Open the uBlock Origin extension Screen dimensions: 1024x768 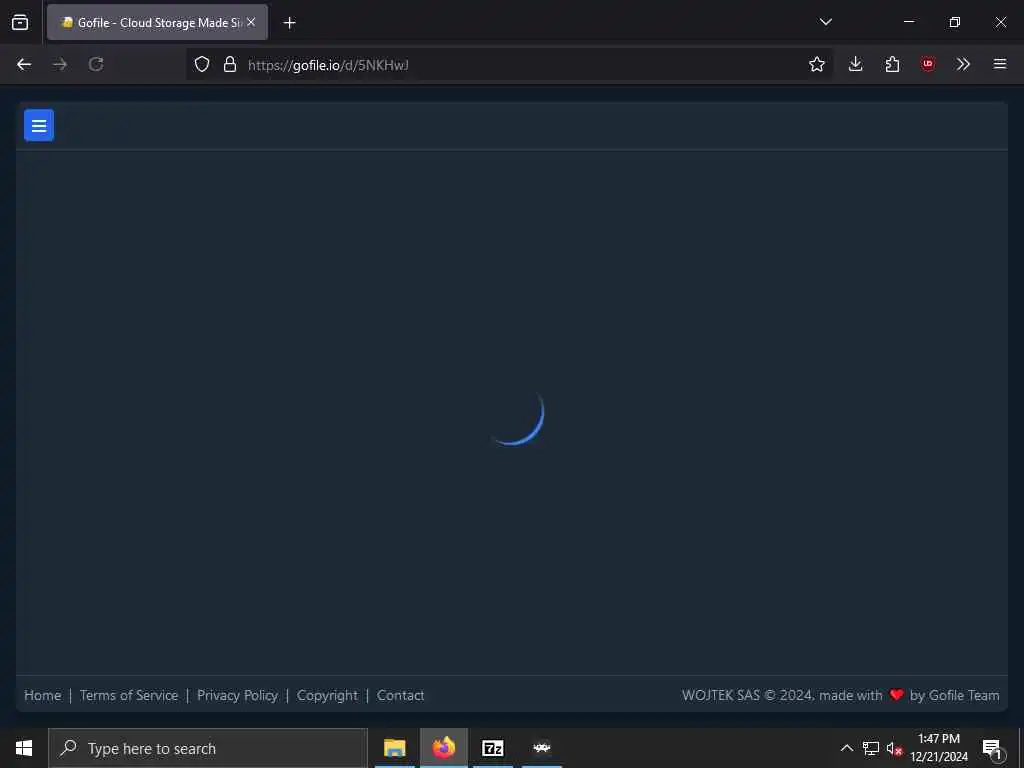pyautogui.click(x=928, y=64)
